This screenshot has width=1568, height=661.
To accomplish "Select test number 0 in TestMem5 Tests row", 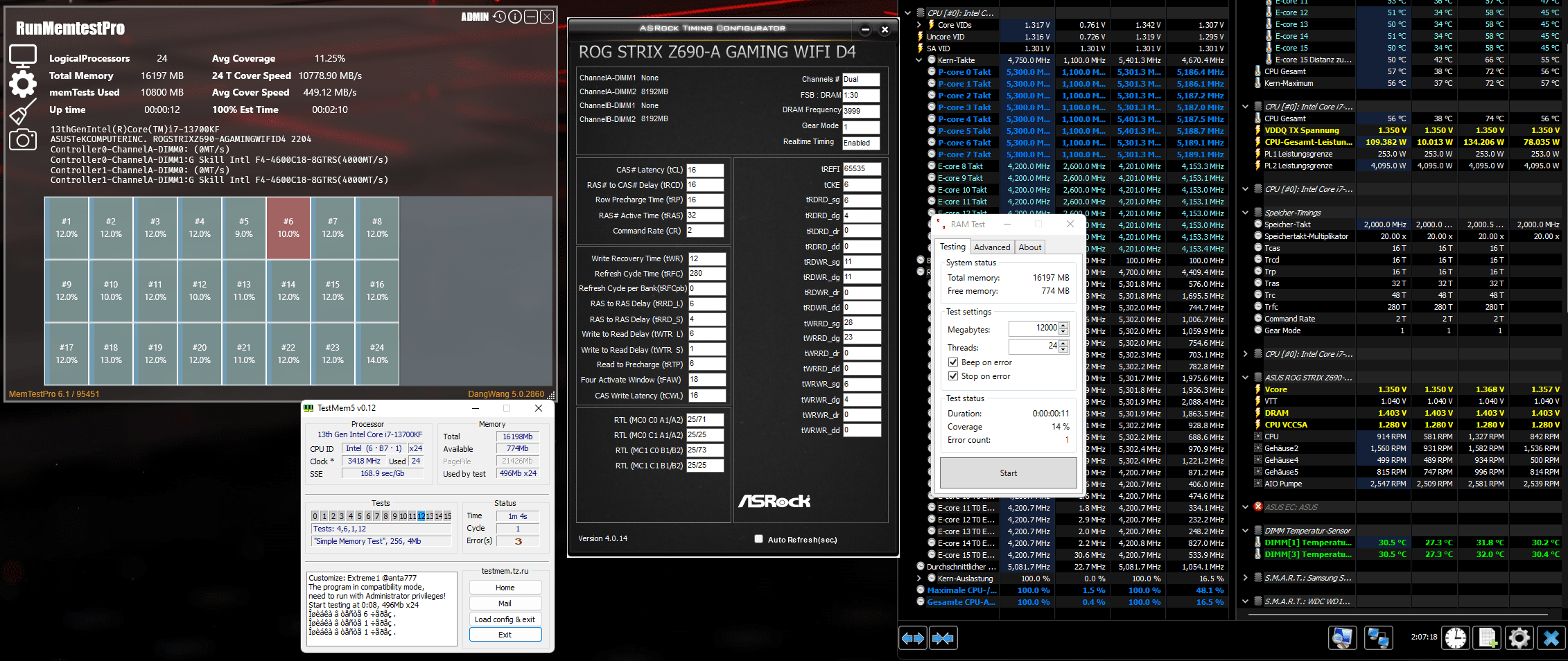I will click(315, 516).
